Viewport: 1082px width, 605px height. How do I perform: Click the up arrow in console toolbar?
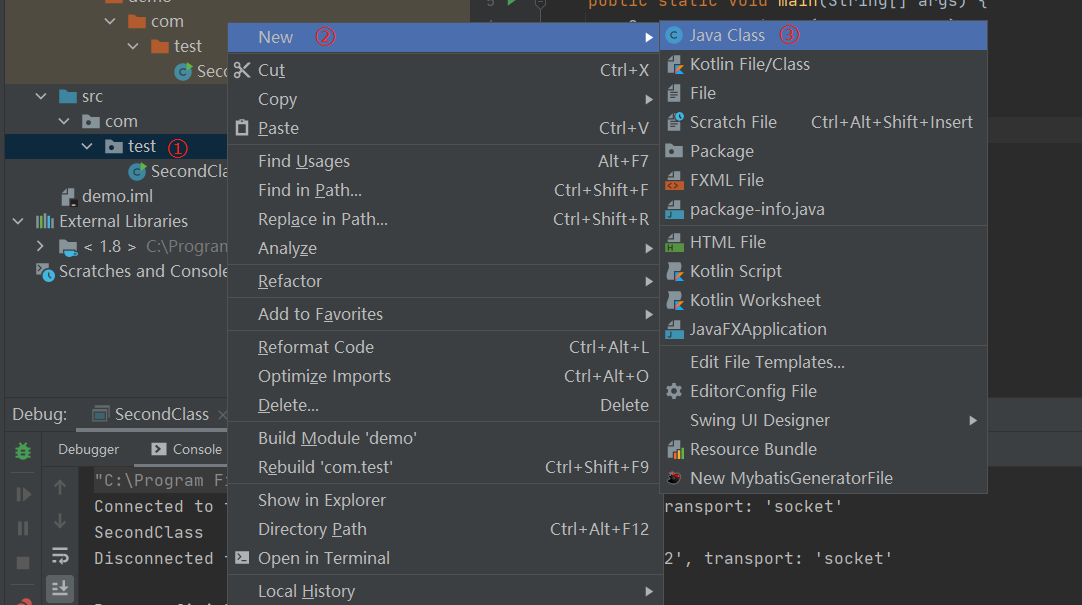point(60,487)
